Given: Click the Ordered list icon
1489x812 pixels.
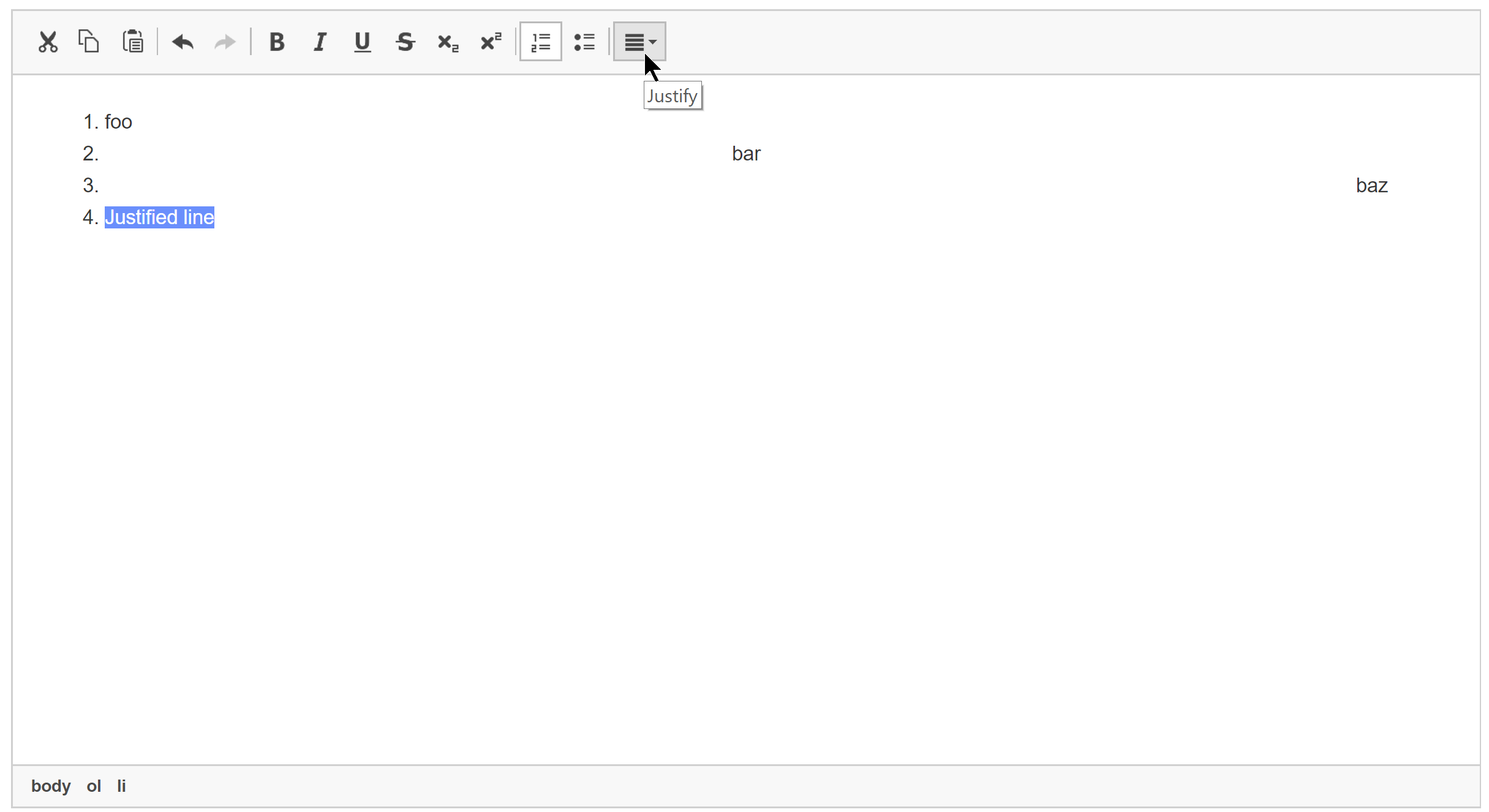Looking at the screenshot, I should click(x=540, y=41).
